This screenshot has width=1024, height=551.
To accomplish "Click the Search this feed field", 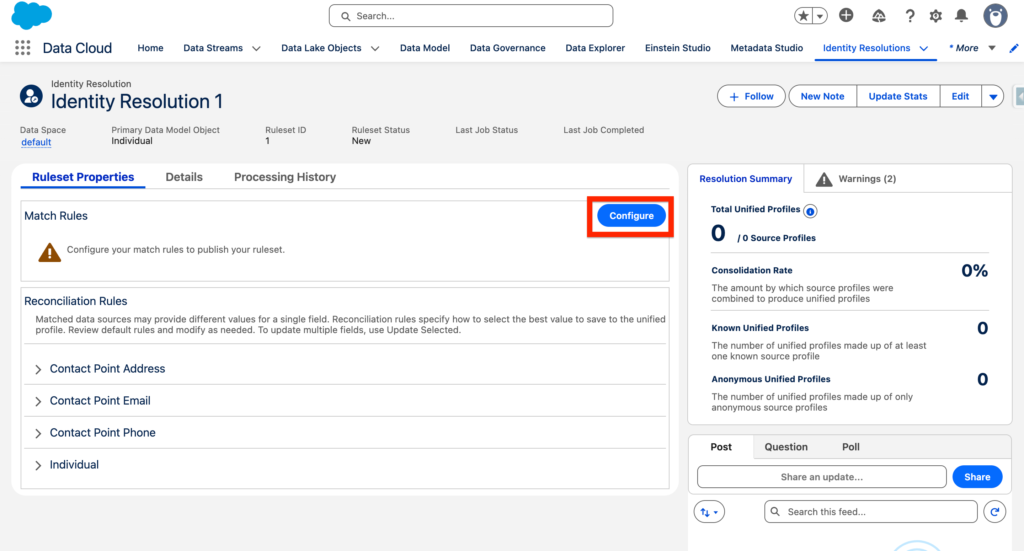I will tap(870, 512).
